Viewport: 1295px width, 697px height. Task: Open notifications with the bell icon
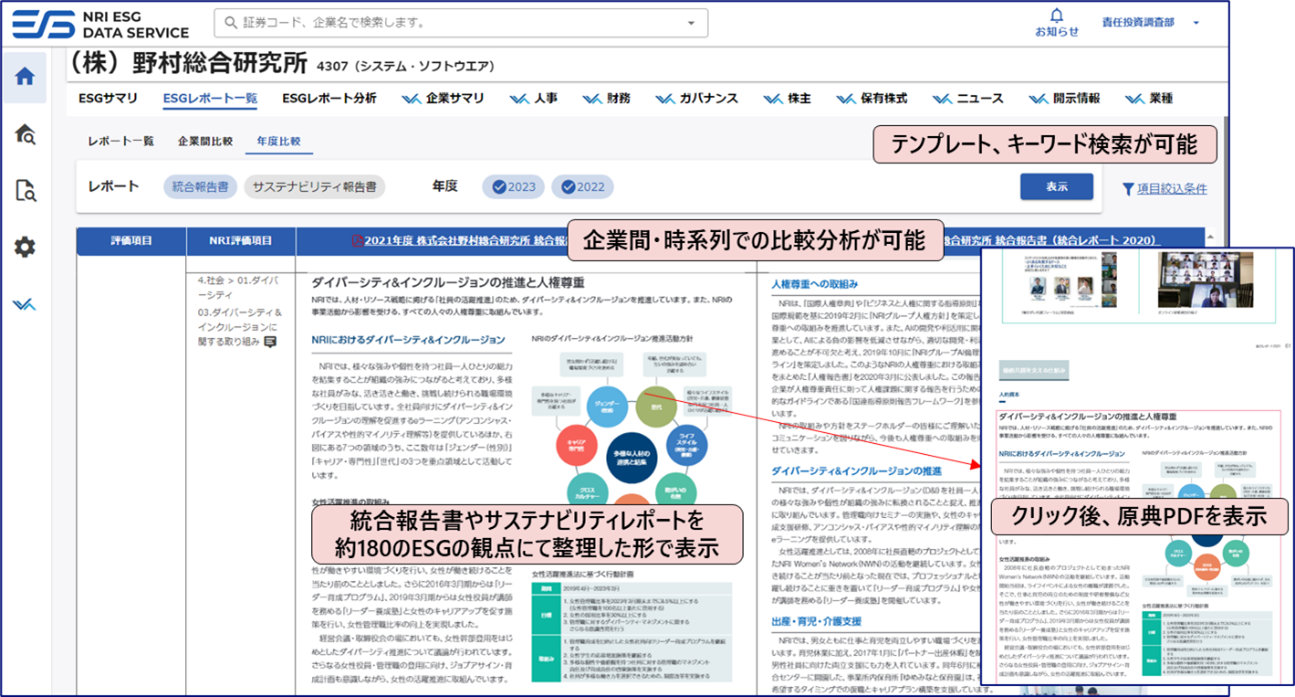(x=1057, y=14)
